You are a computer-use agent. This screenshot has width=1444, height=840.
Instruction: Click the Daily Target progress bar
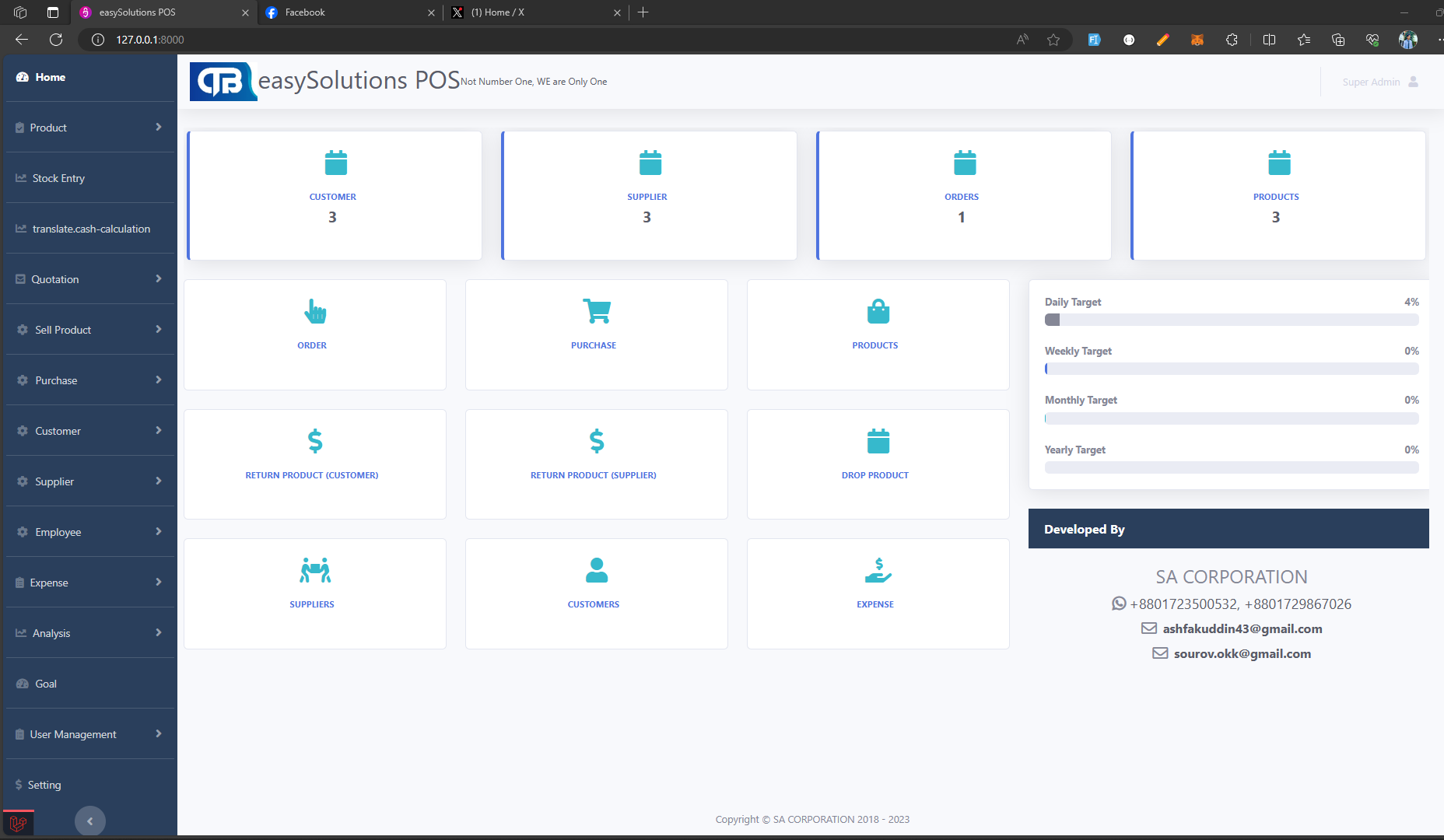tap(1231, 320)
